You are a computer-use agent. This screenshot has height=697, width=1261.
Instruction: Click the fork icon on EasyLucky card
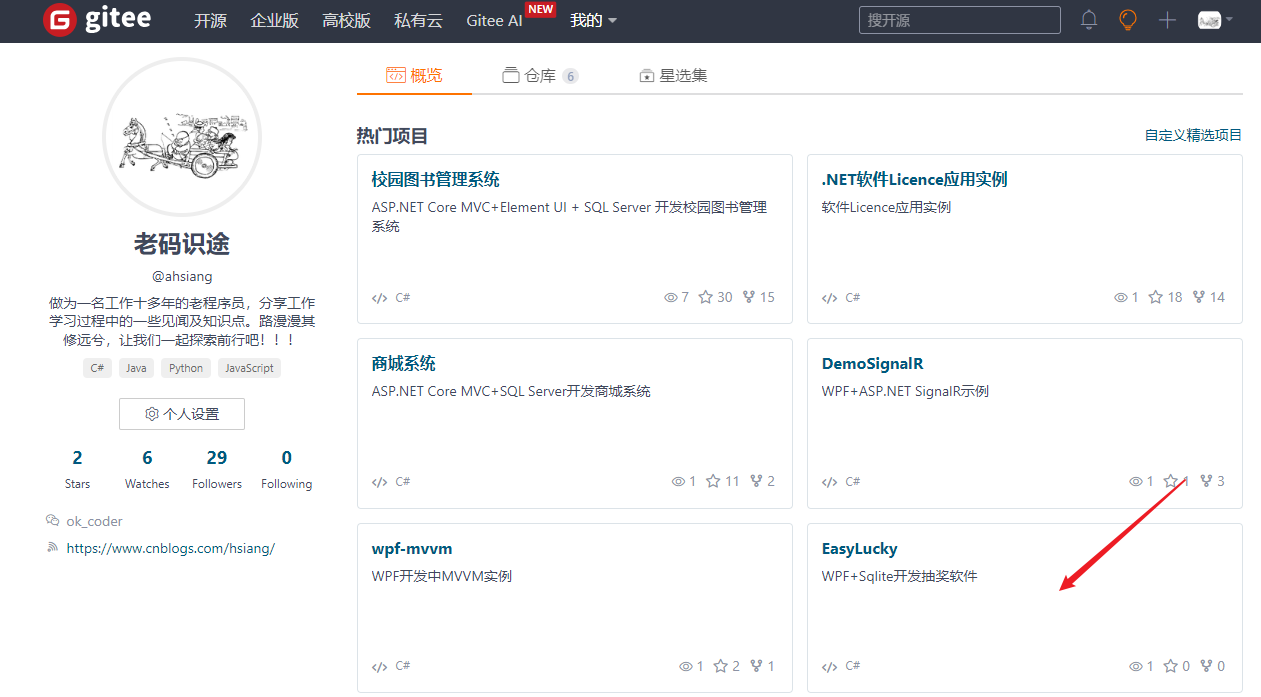[1206, 666]
